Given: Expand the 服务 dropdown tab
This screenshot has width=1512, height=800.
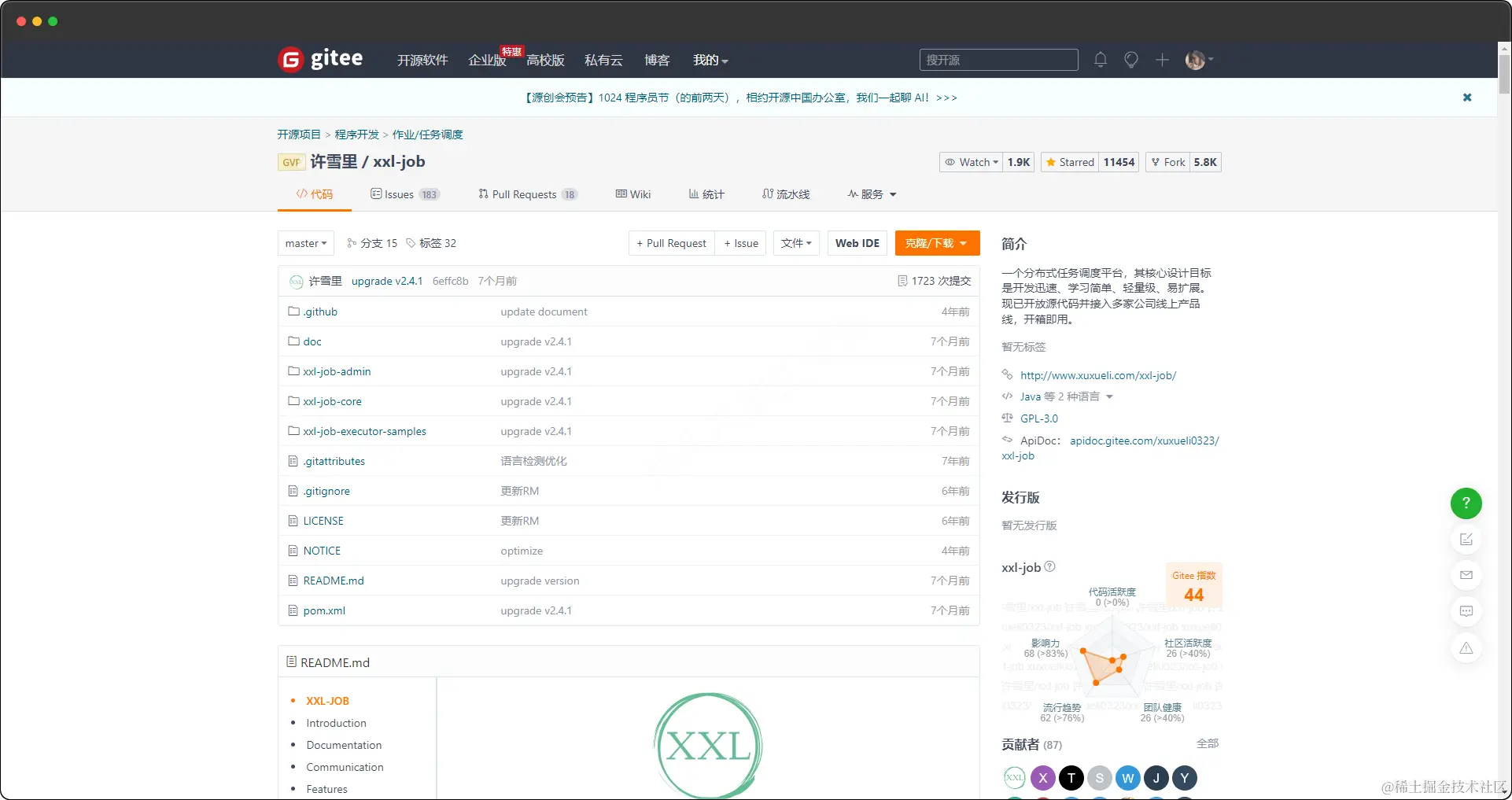Looking at the screenshot, I should click(872, 194).
